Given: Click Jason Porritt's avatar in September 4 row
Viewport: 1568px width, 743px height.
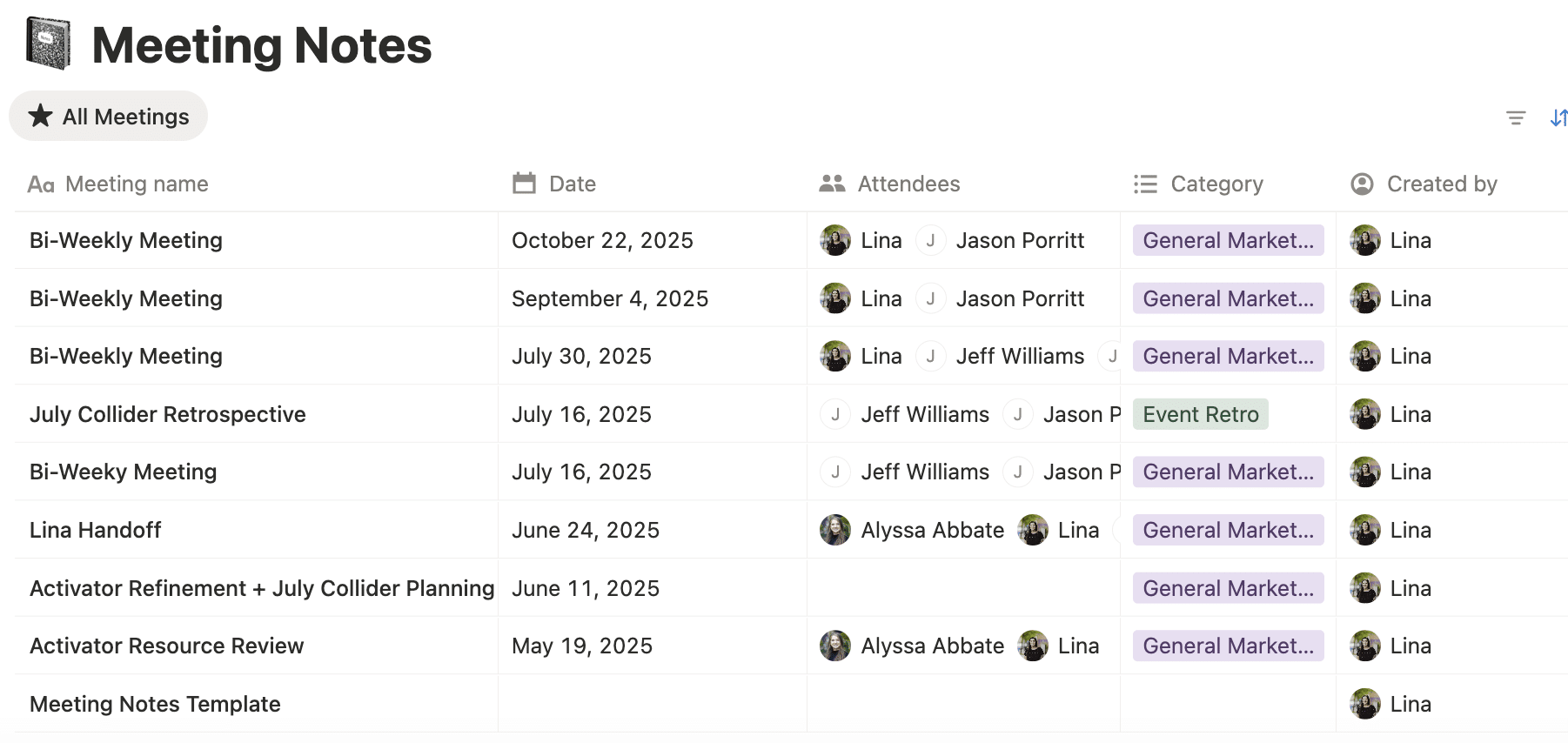Looking at the screenshot, I should pyautogui.click(x=931, y=298).
